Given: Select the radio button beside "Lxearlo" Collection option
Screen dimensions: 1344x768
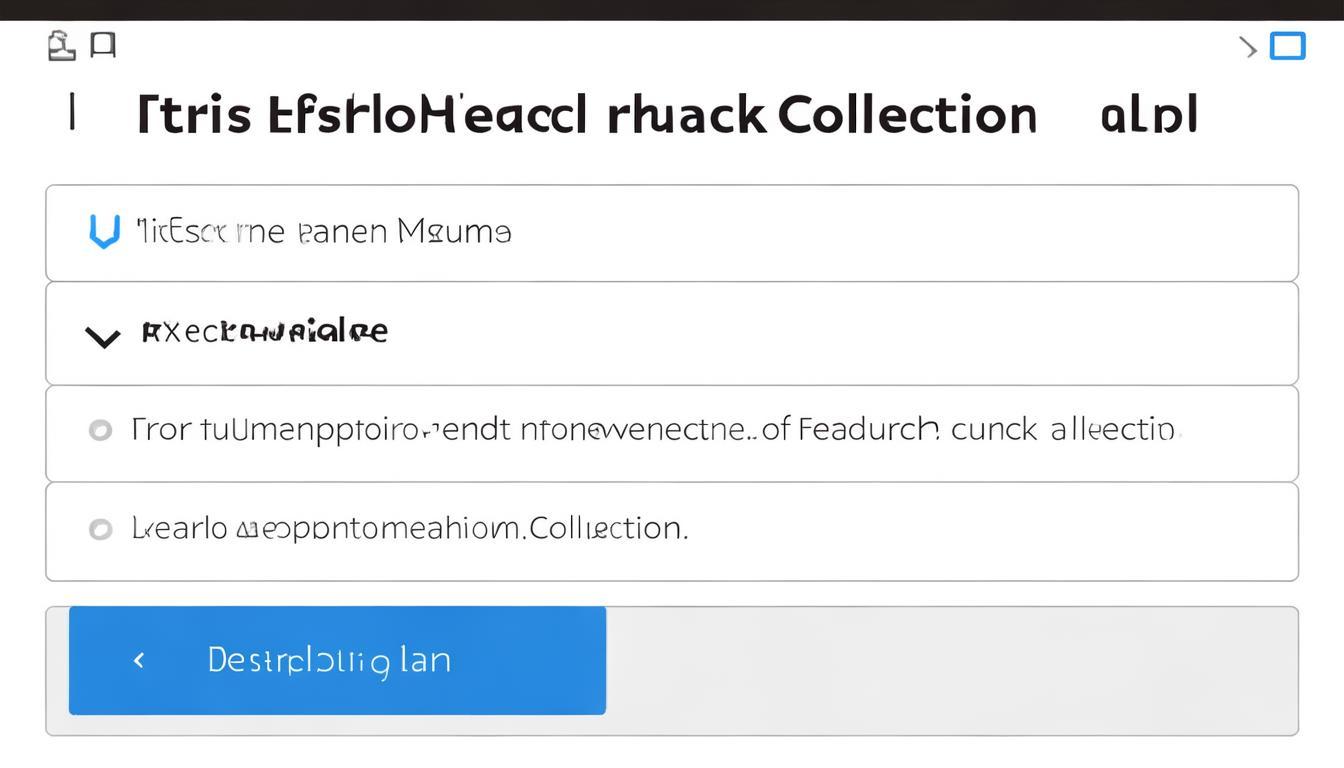Looking at the screenshot, I should point(100,529).
